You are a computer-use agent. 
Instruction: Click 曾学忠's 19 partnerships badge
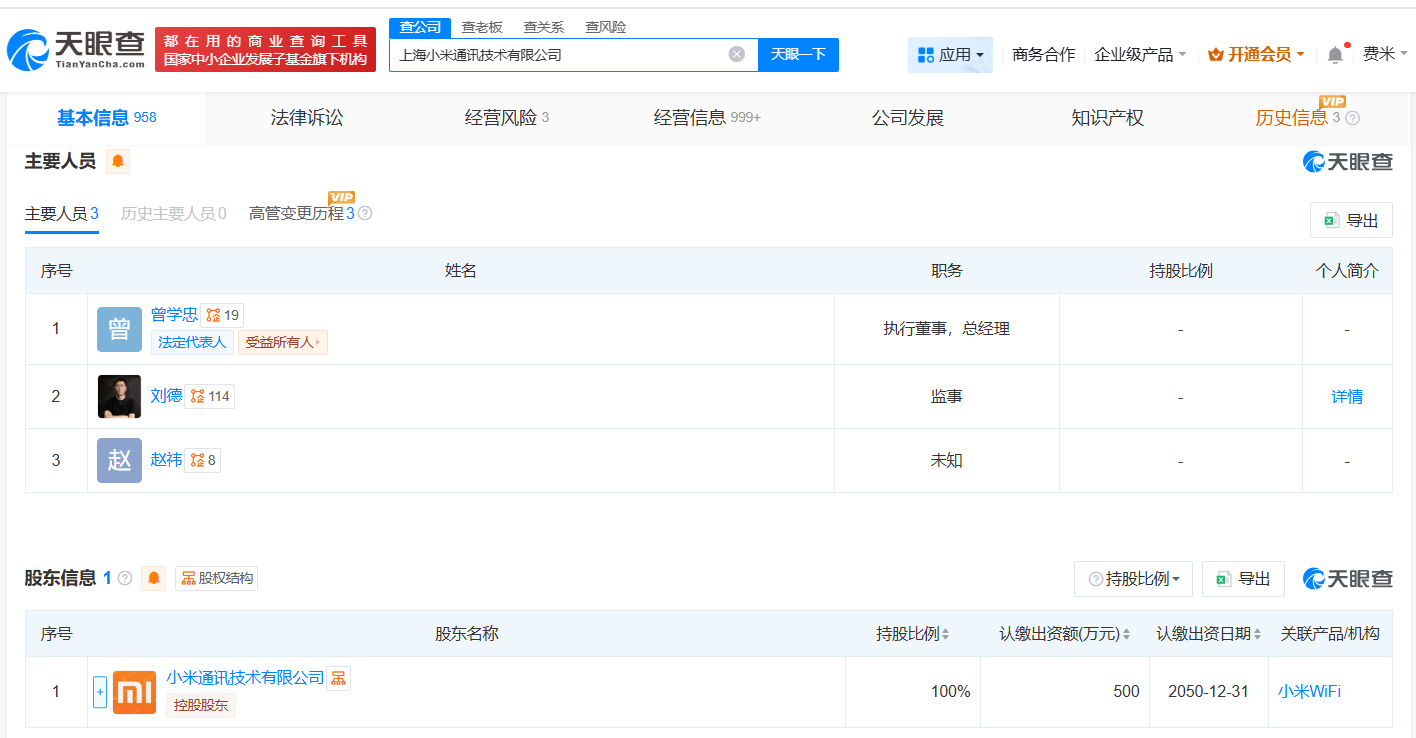coord(223,314)
